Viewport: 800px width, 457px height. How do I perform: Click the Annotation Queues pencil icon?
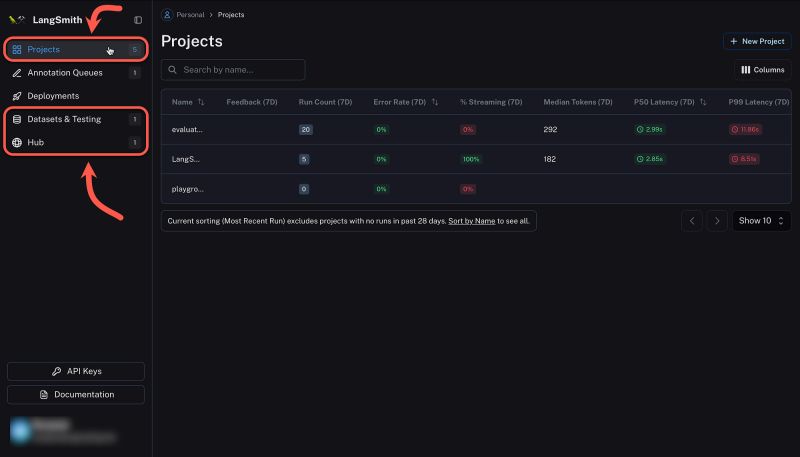(17, 73)
